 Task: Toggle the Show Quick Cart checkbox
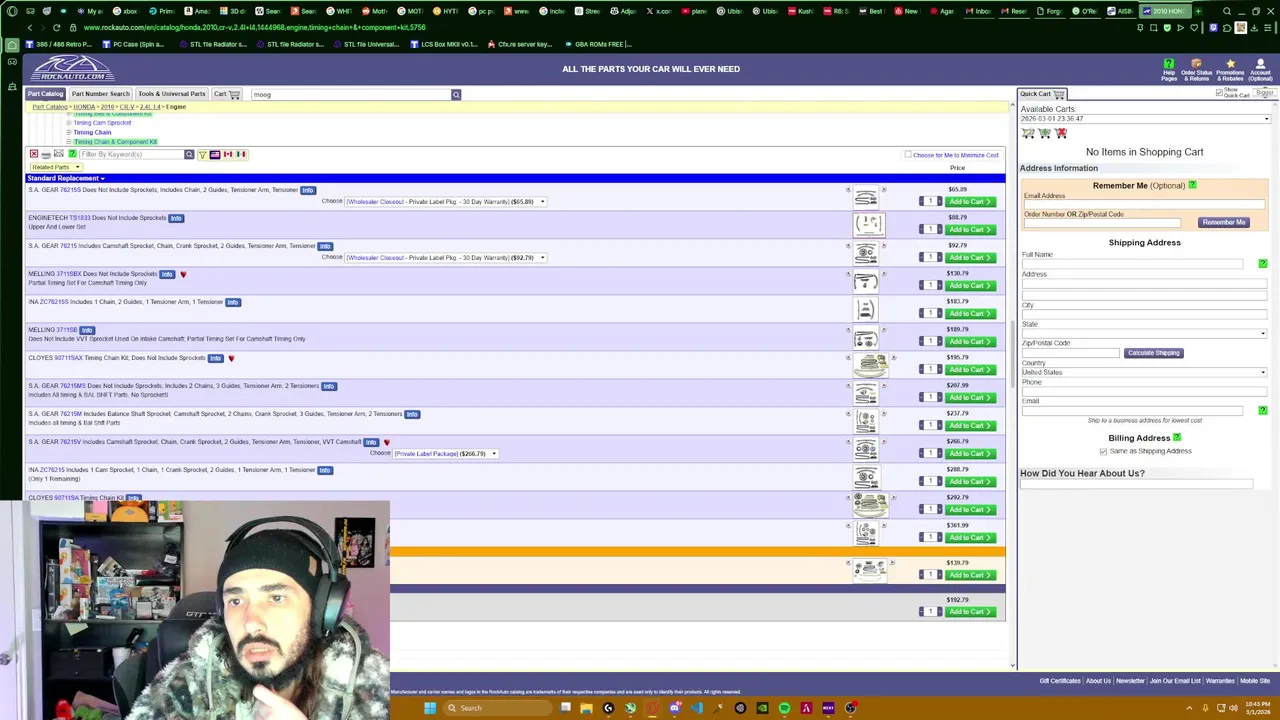1220,92
